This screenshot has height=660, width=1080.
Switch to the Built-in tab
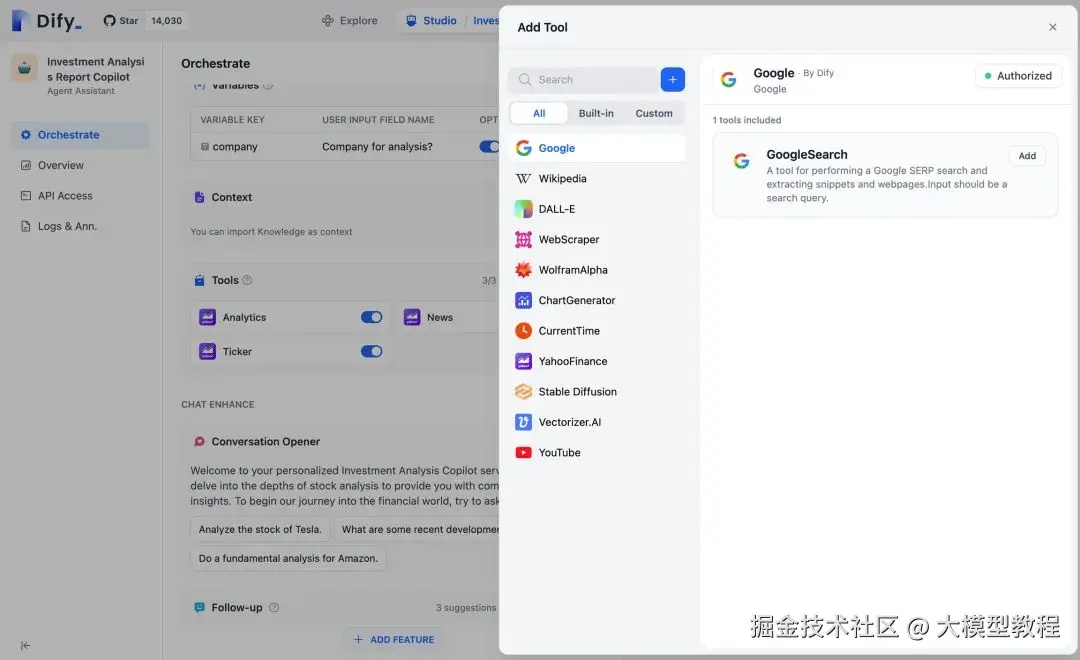coord(596,113)
